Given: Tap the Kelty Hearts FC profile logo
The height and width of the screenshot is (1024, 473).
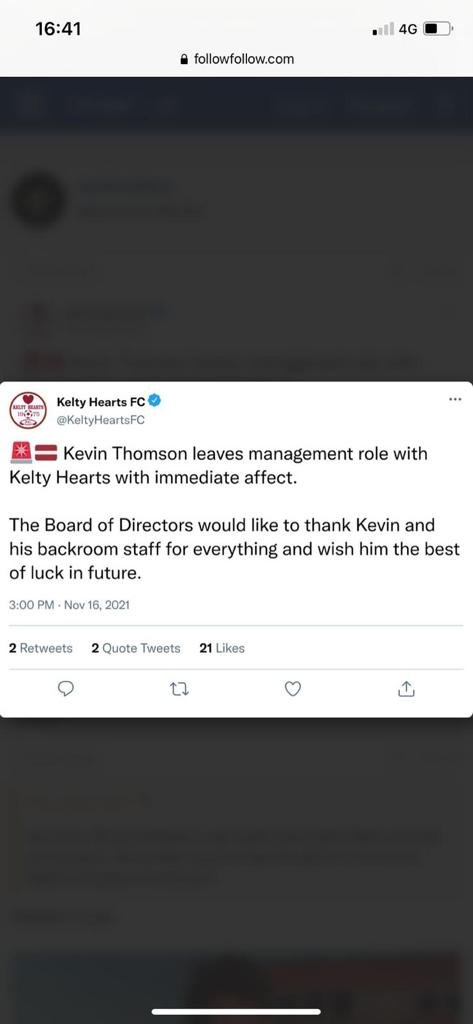Looking at the screenshot, I should pyautogui.click(x=27, y=410).
